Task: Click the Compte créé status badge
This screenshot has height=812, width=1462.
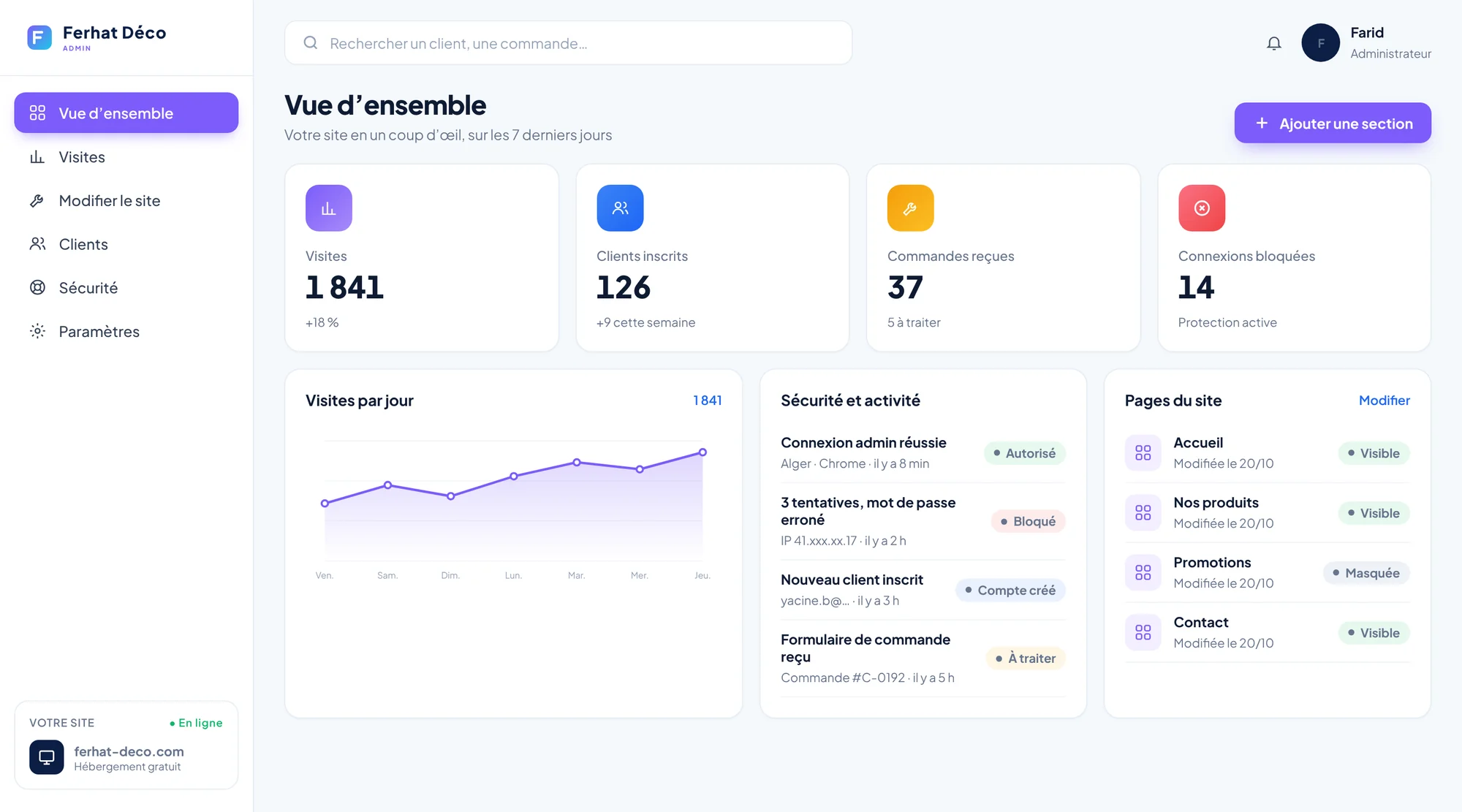Action: [1010, 590]
